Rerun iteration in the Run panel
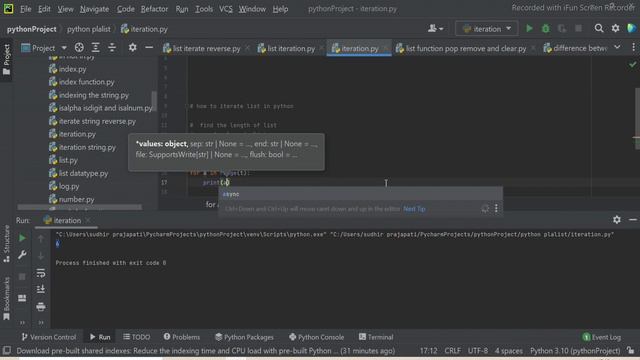The height and width of the screenshot is (360, 640). (x=22, y=238)
